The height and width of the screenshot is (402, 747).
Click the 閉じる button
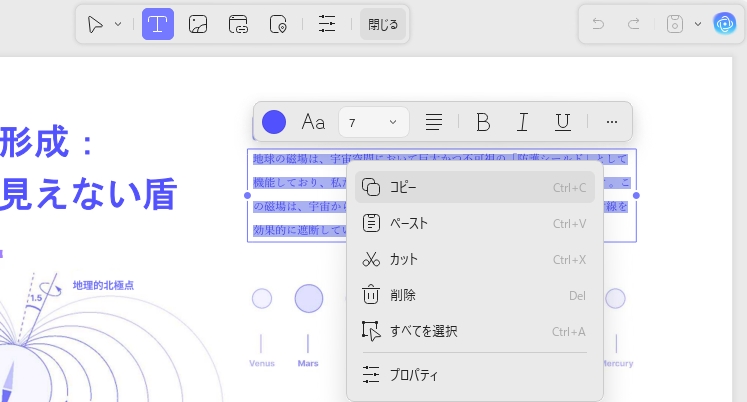click(383, 24)
